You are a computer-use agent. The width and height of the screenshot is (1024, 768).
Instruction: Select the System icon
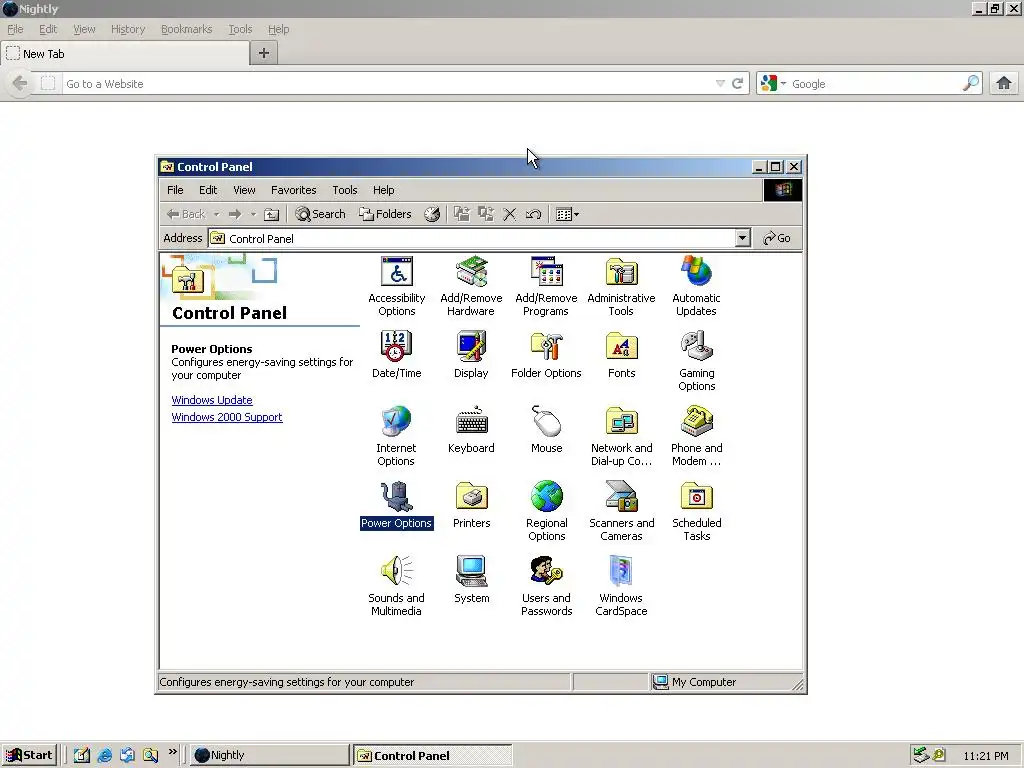point(471,572)
